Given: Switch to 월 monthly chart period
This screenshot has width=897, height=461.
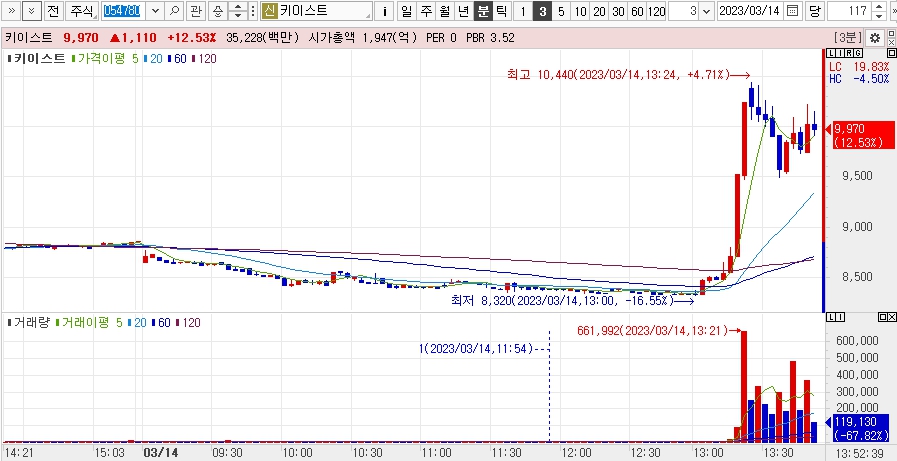Looking at the screenshot, I should [444, 10].
